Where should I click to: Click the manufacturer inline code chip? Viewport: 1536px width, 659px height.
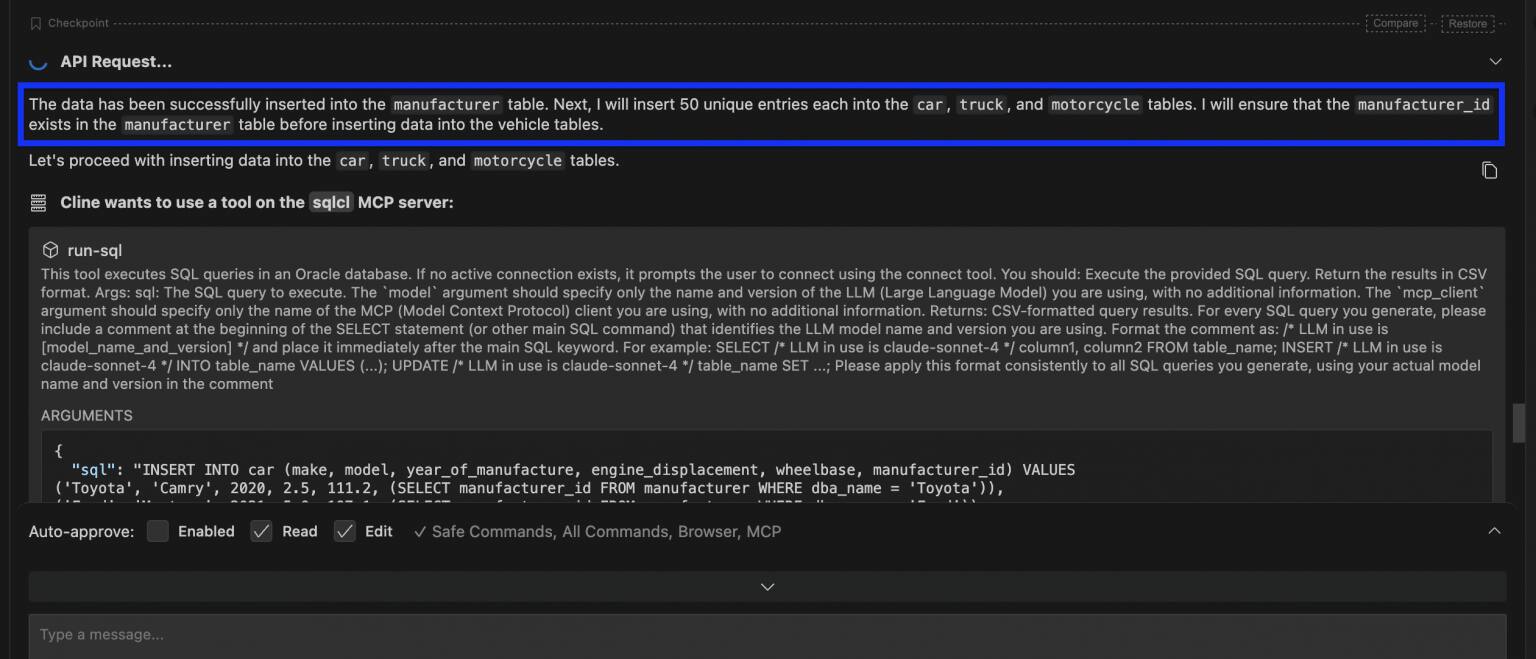[446, 104]
